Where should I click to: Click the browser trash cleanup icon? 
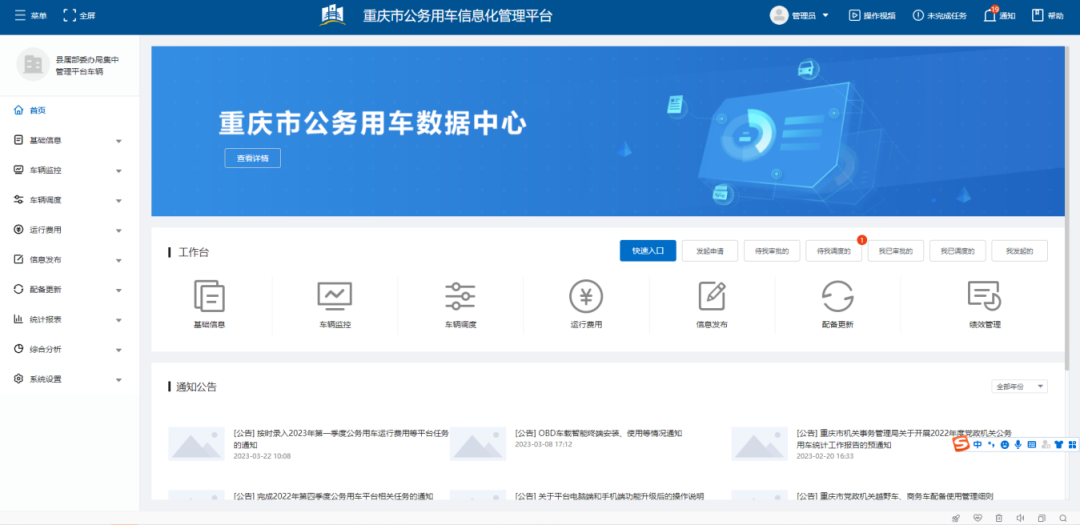(x=998, y=518)
